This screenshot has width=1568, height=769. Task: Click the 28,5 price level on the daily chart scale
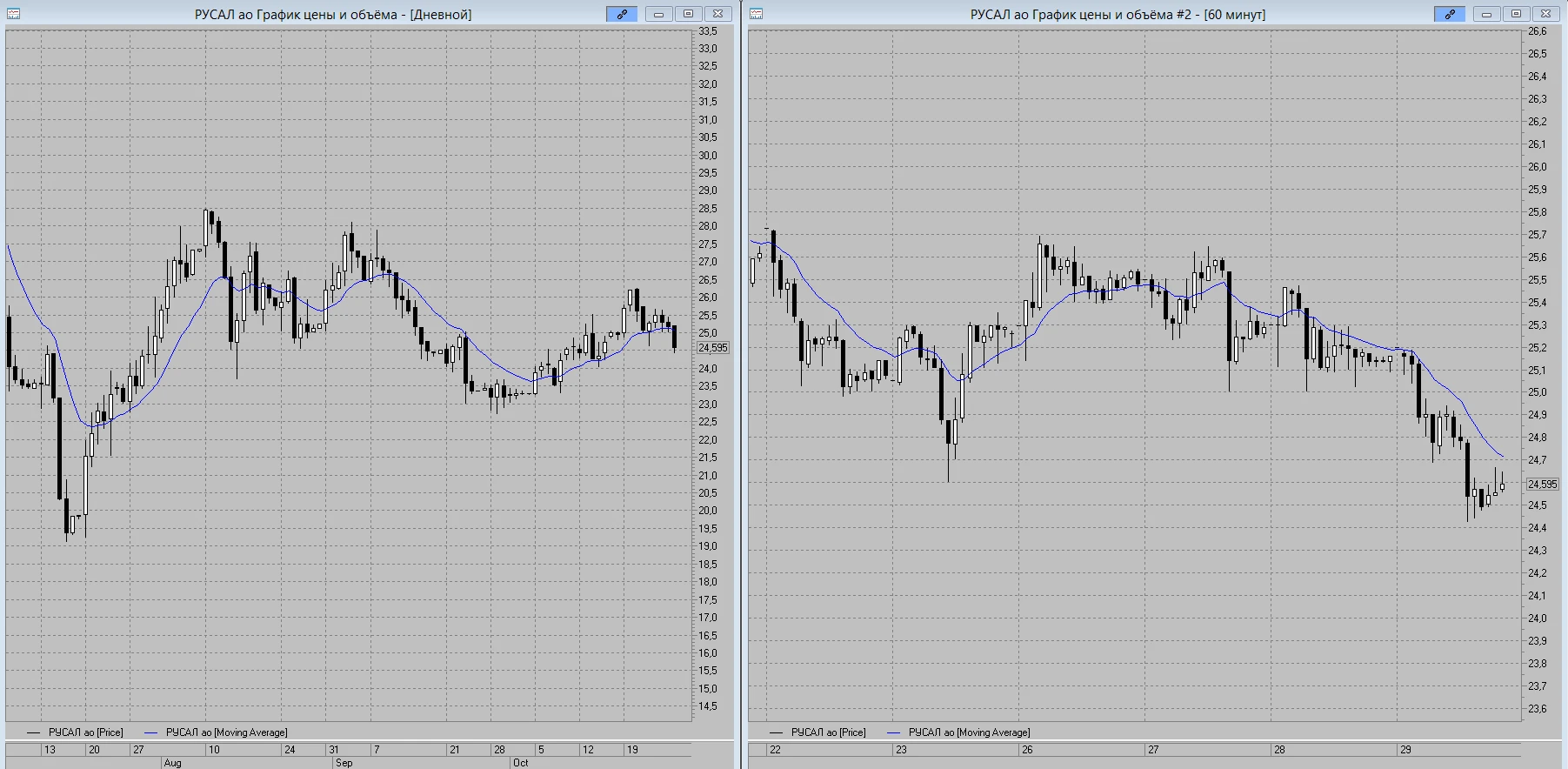coord(708,209)
